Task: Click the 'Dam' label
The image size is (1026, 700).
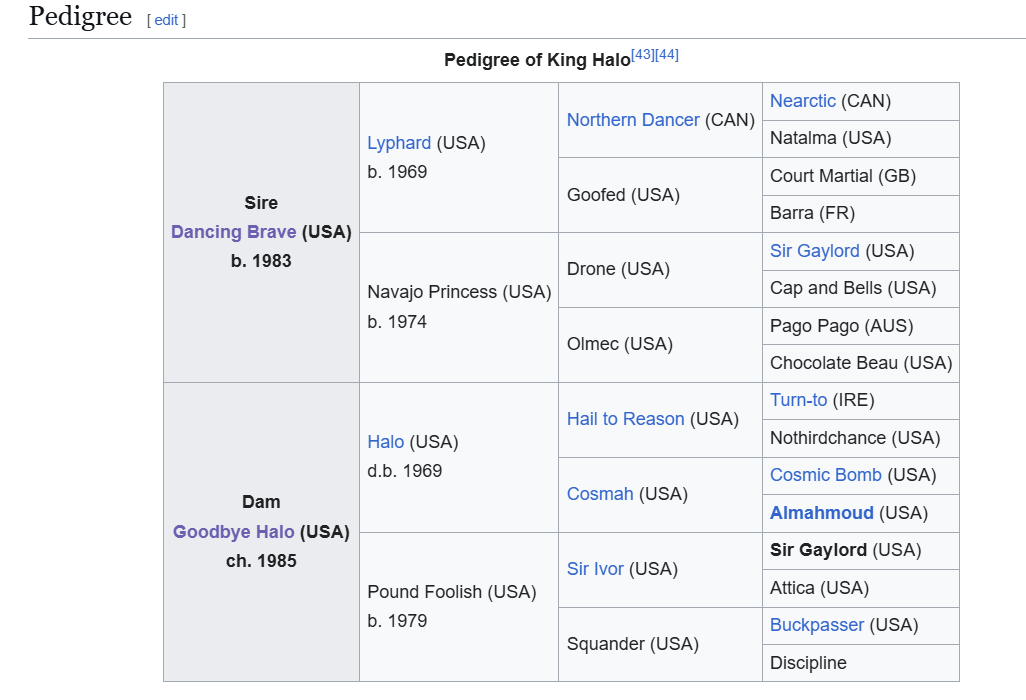Action: click(261, 502)
